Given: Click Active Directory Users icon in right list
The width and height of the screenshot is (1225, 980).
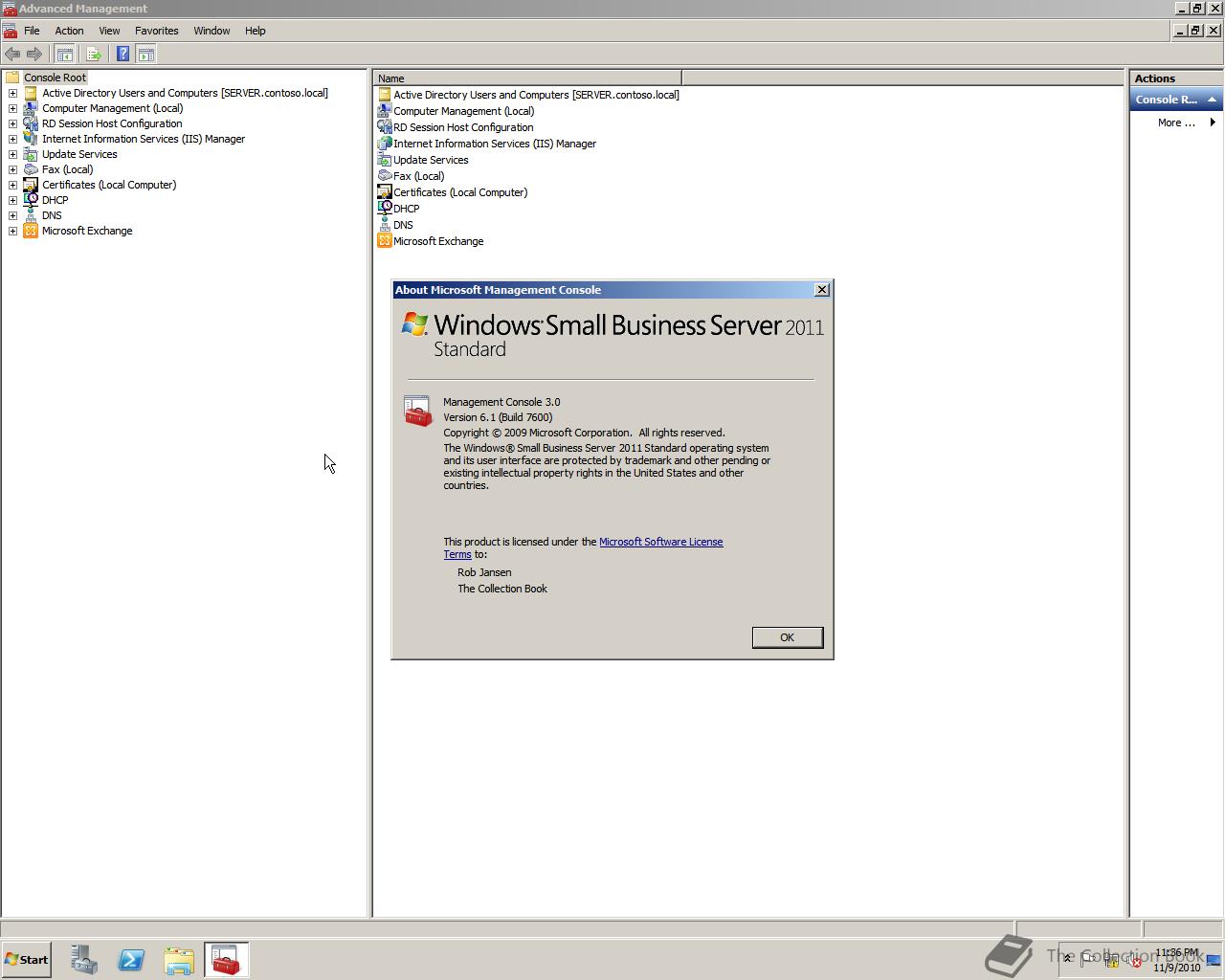Looking at the screenshot, I should tap(384, 95).
